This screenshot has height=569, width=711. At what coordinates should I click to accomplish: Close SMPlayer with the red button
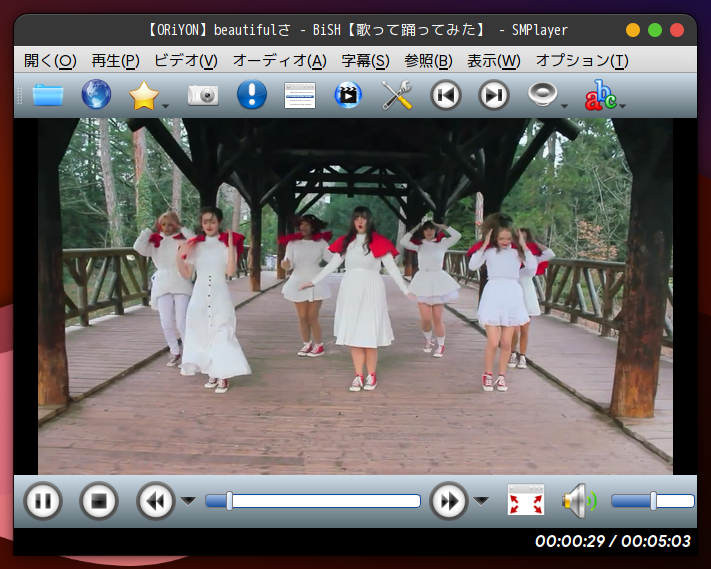coord(677,30)
